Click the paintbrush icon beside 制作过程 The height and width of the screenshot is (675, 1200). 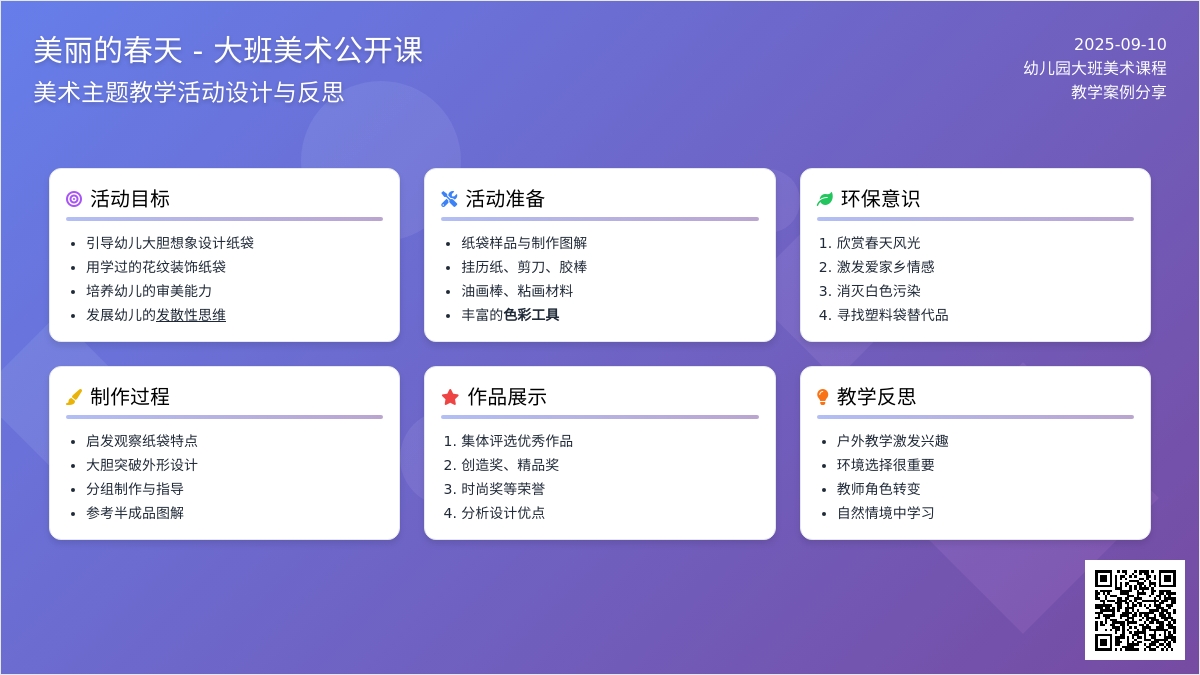74,397
